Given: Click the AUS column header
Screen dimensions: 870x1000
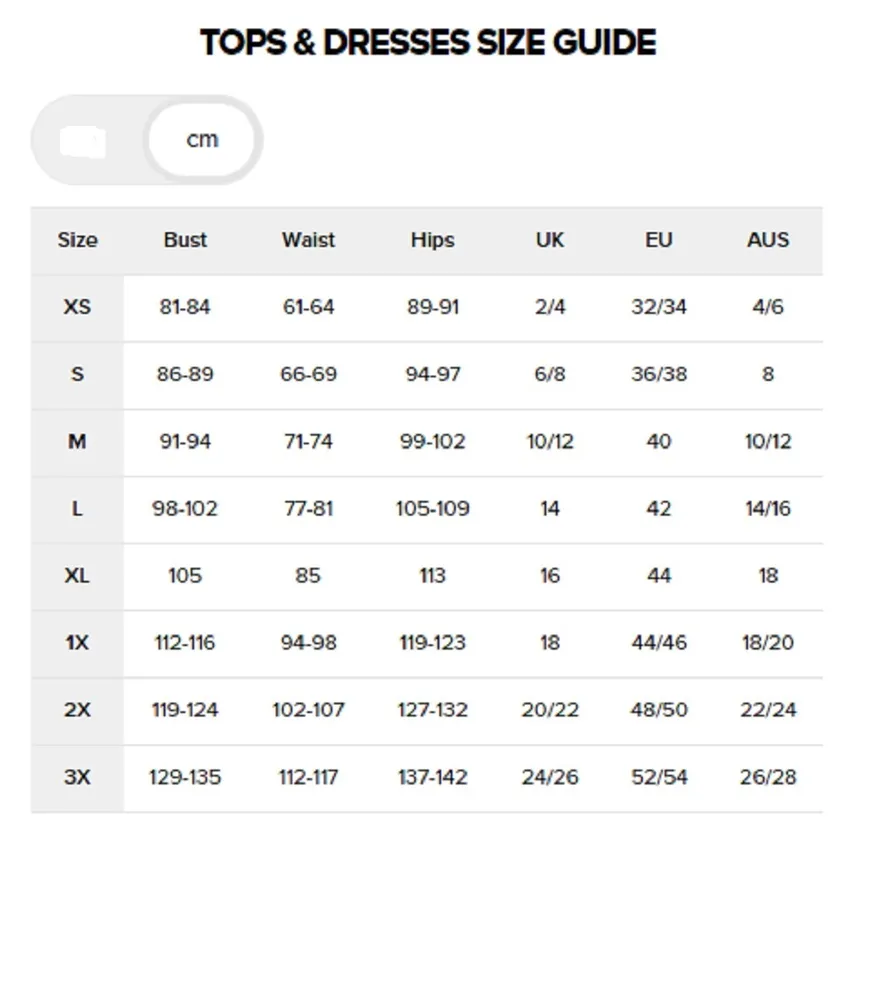Looking at the screenshot, I should [x=767, y=240].
